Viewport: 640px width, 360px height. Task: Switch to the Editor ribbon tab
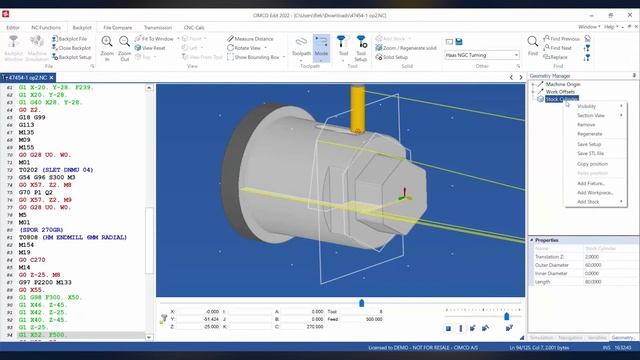pos(13,27)
